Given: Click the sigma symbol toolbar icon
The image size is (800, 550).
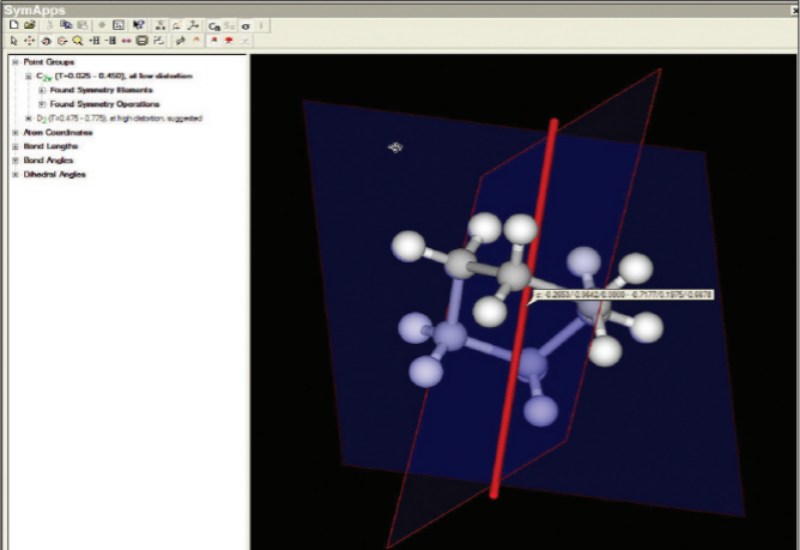Looking at the screenshot, I should pos(245,25).
